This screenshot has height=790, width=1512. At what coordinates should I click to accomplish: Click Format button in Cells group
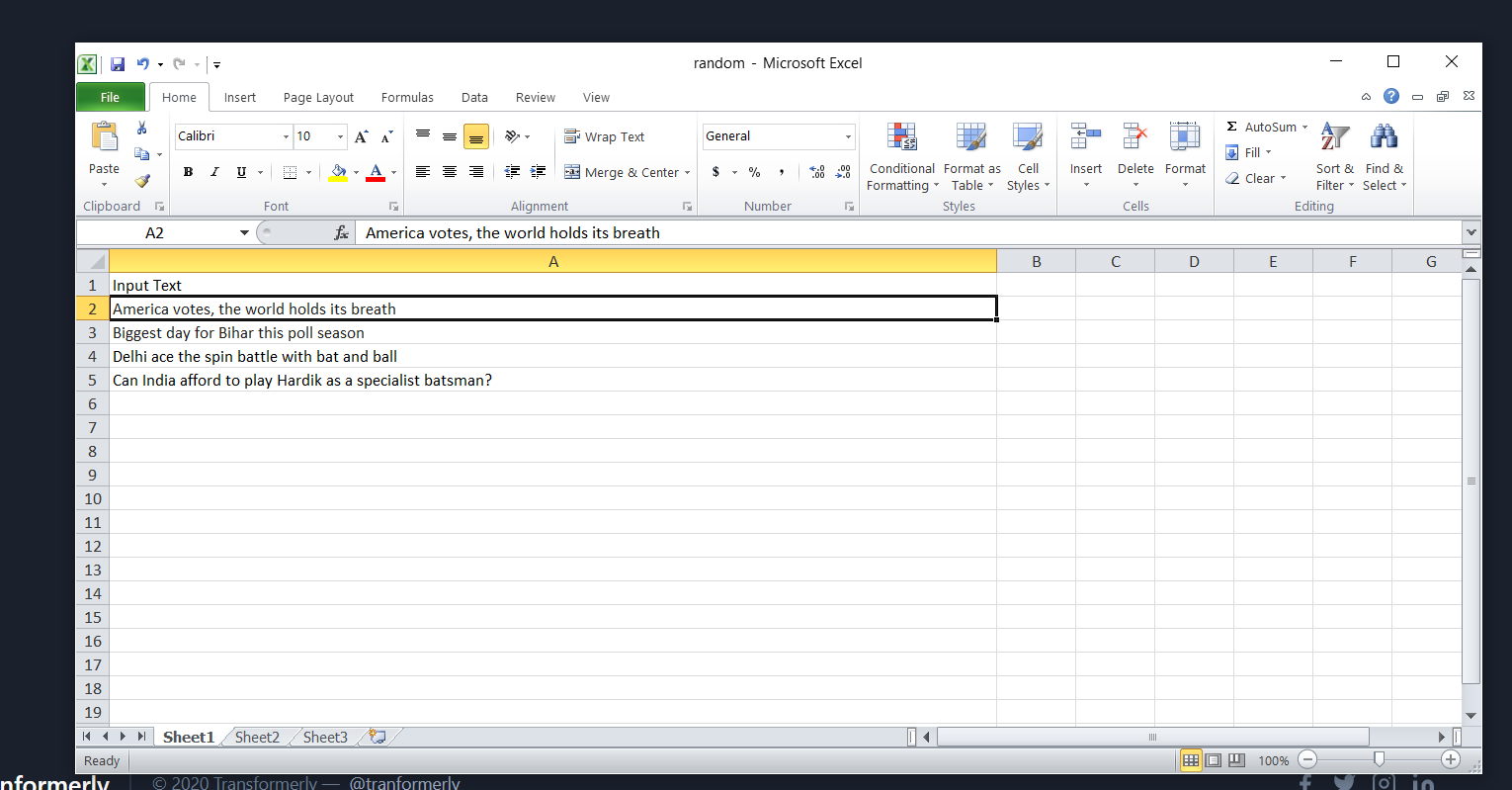1185,156
